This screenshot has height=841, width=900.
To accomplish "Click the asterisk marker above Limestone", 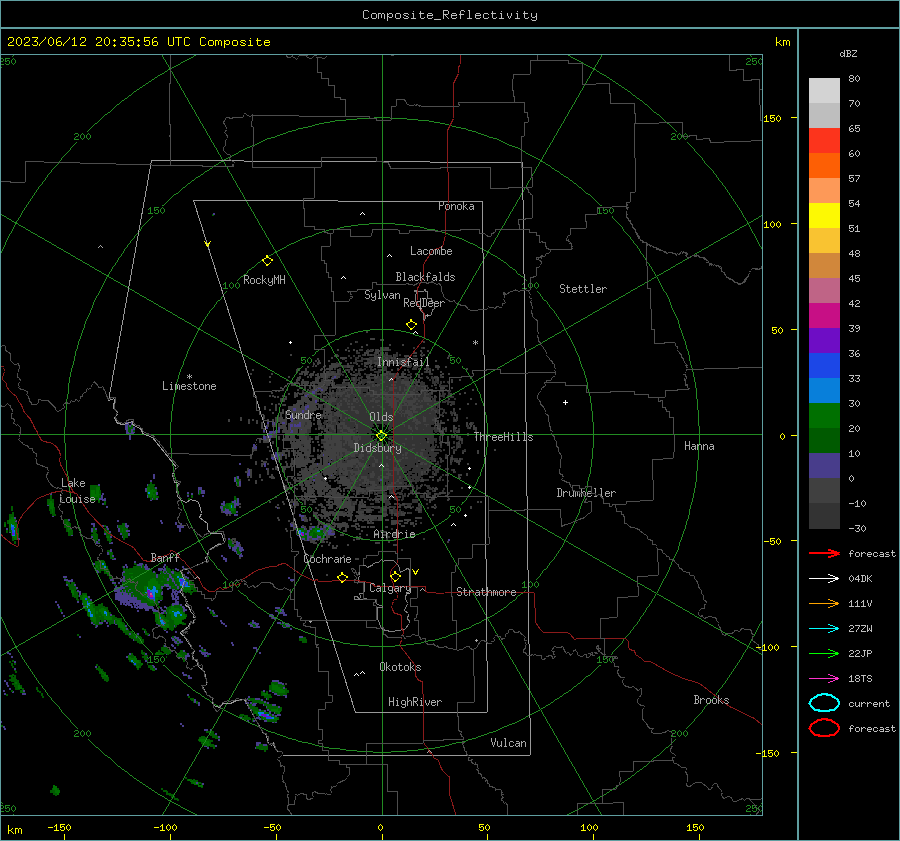I will click(189, 377).
